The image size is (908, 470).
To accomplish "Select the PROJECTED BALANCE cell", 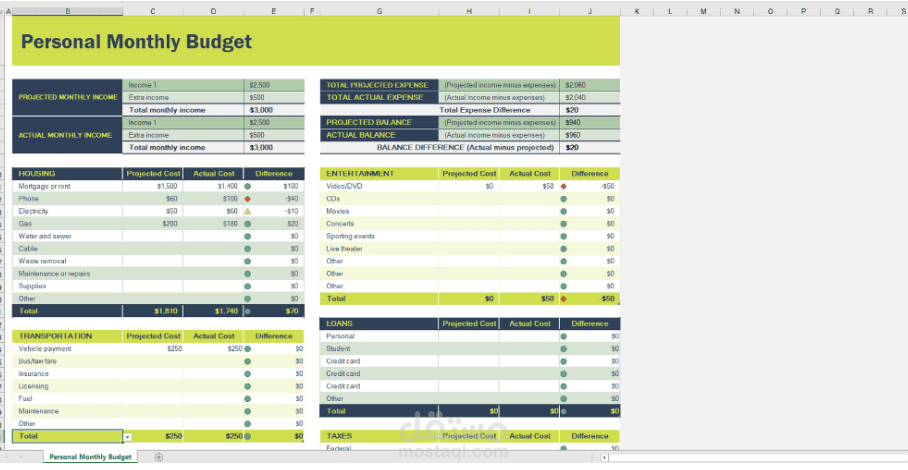I will [x=379, y=122].
